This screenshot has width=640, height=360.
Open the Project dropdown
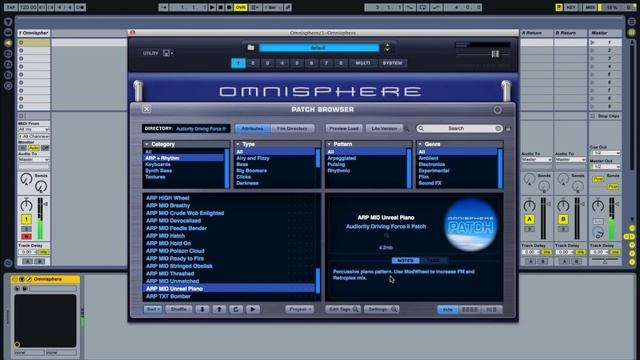(x=300, y=309)
